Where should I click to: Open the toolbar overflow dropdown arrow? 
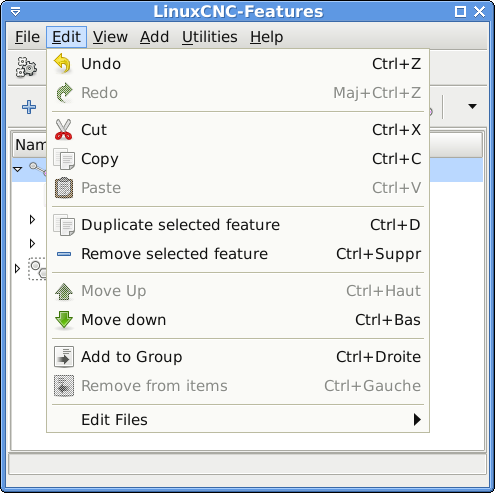[472, 106]
